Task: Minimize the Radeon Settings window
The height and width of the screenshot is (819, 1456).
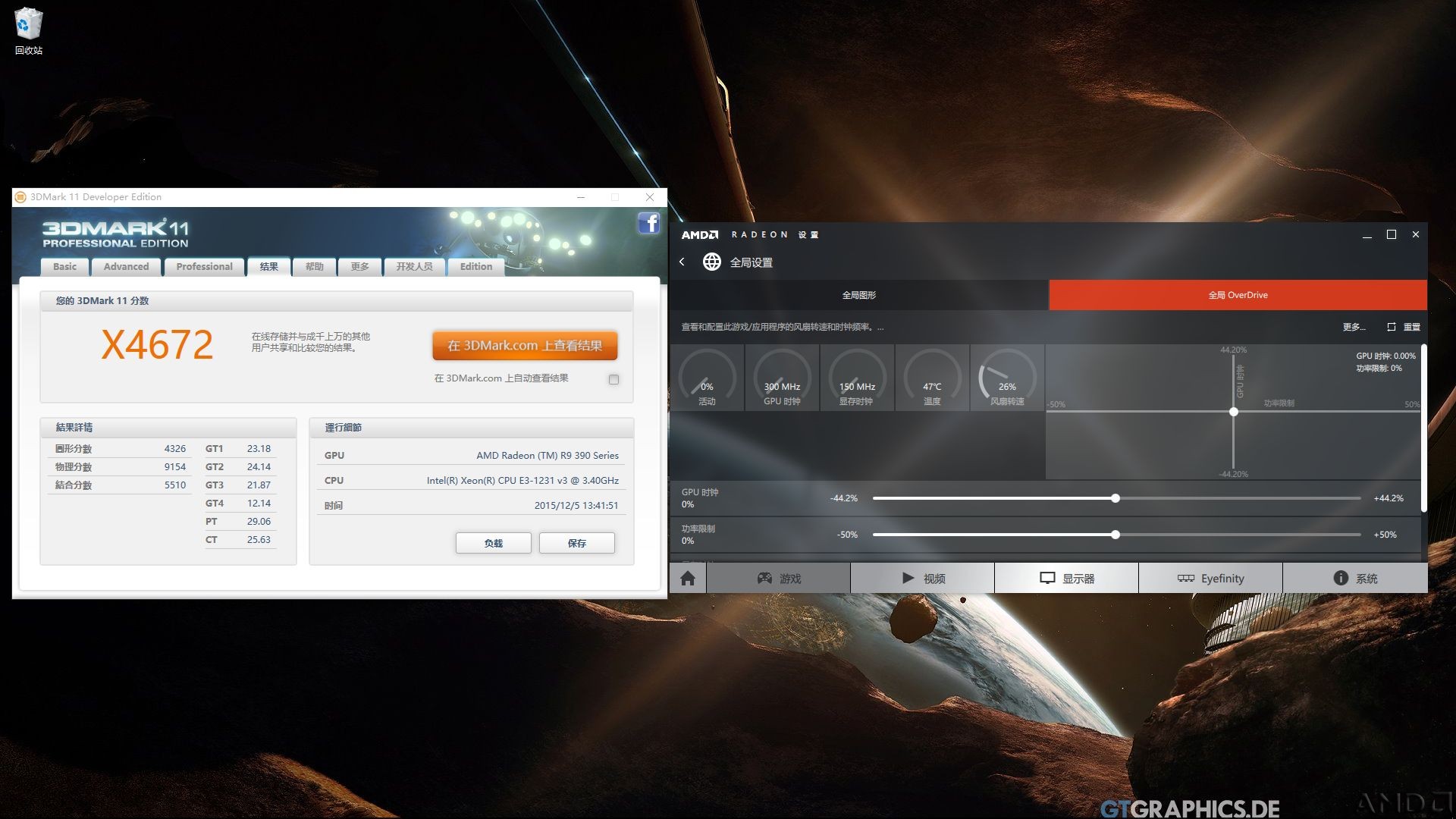Action: click(x=1367, y=235)
